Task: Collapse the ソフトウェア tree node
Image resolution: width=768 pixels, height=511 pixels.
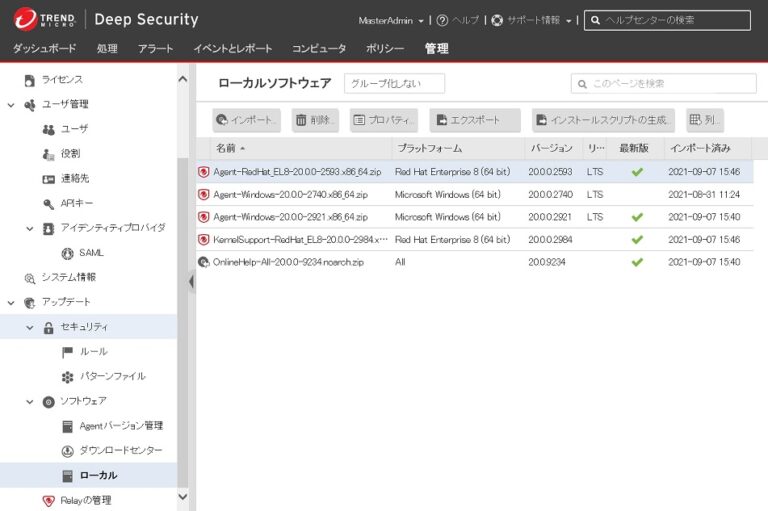Action: point(30,402)
